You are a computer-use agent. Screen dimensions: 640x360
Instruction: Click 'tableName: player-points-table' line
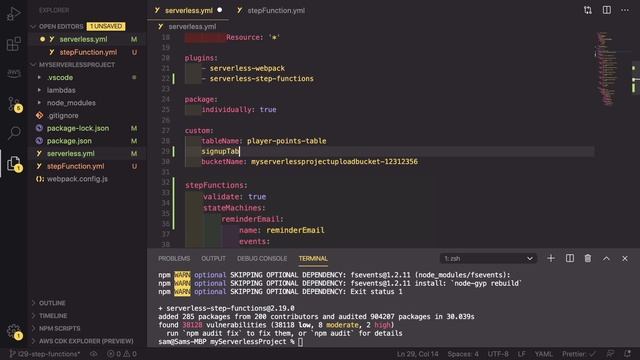click(264, 141)
